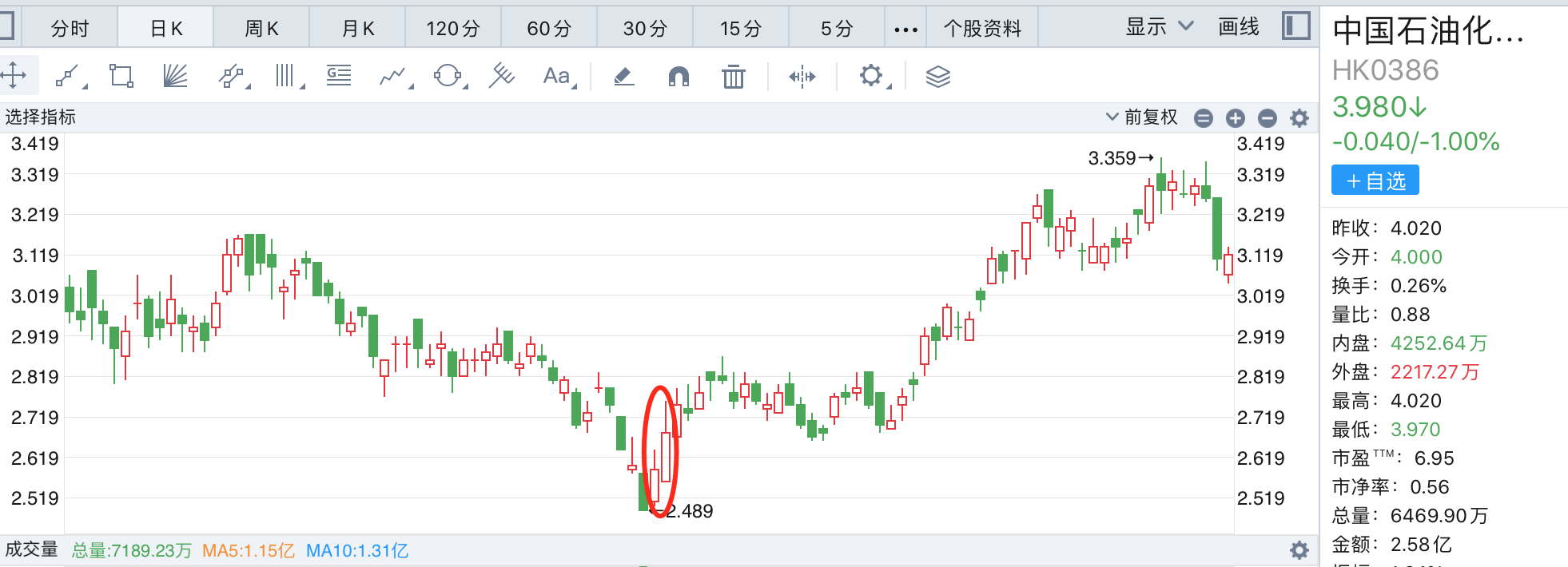The height and width of the screenshot is (567, 1568).
Task: Open the layers stack icon
Action: 937,77
